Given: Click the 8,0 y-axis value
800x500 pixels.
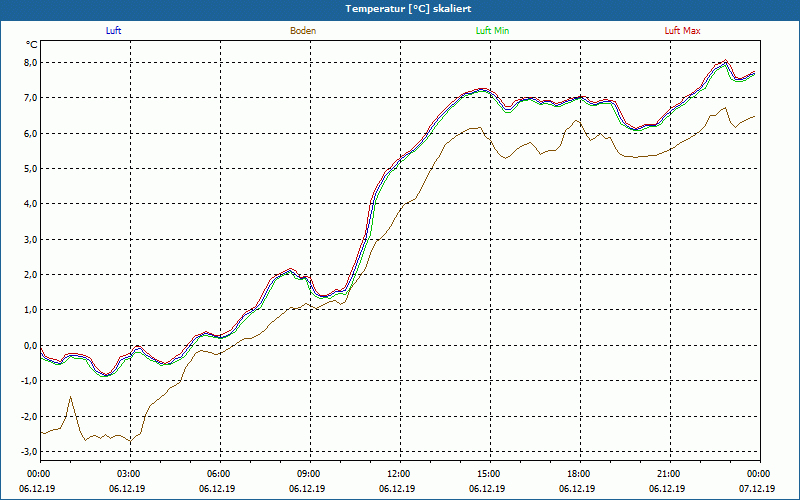Looking at the screenshot, I should click(31, 63).
